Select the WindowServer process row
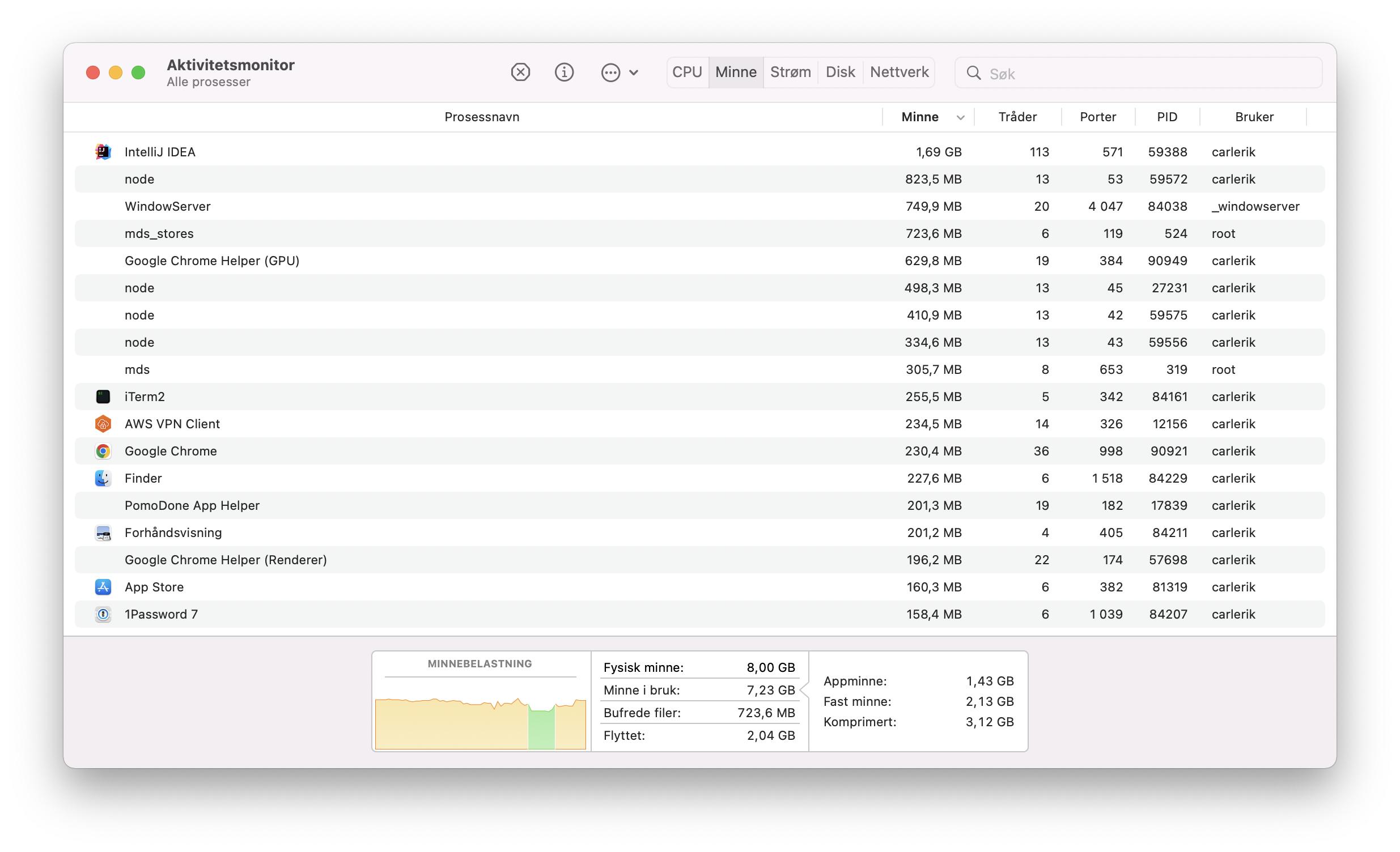Screen dimensions: 1400x852 click(x=699, y=206)
